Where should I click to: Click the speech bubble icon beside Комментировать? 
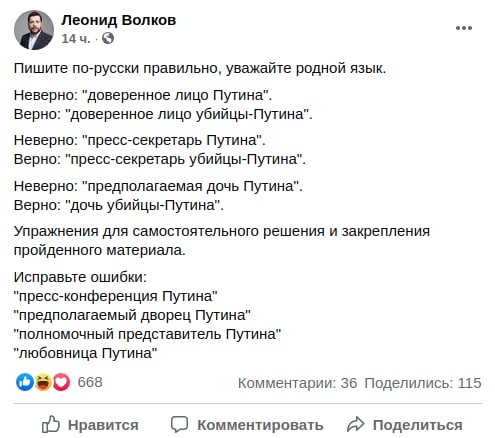click(180, 424)
